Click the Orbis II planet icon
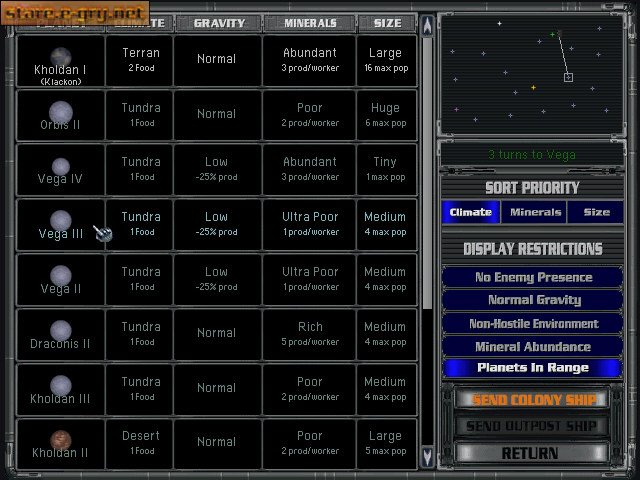Screen dimensions: 640x480 point(61,113)
